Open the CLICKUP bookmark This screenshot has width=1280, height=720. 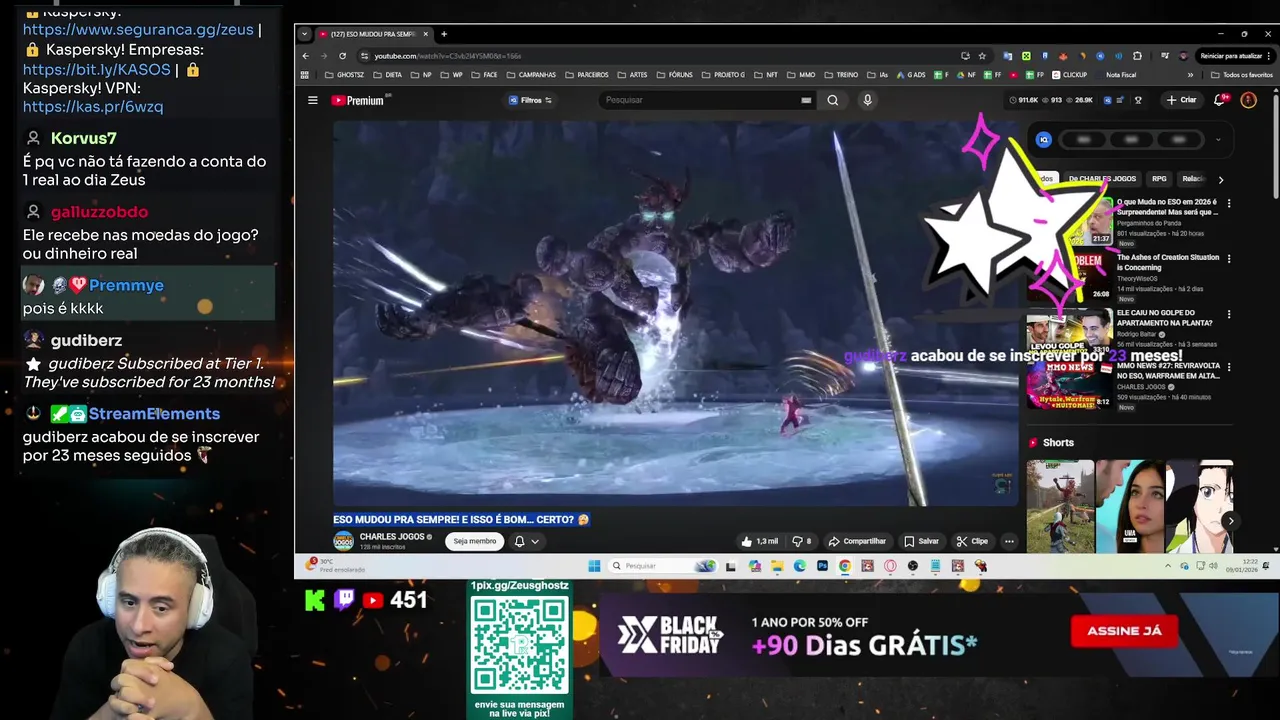(1069, 75)
